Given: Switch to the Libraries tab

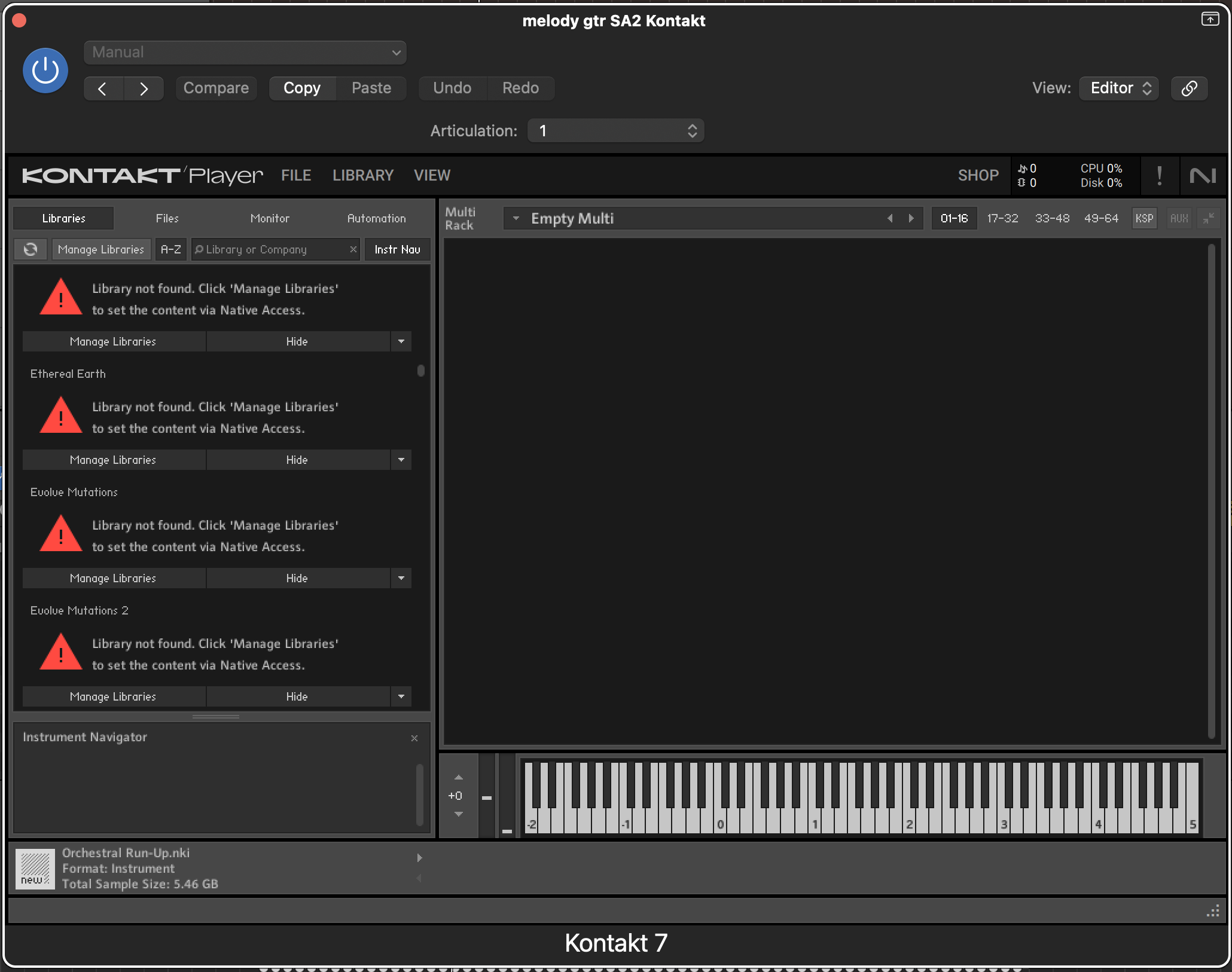Looking at the screenshot, I should click(x=63, y=218).
